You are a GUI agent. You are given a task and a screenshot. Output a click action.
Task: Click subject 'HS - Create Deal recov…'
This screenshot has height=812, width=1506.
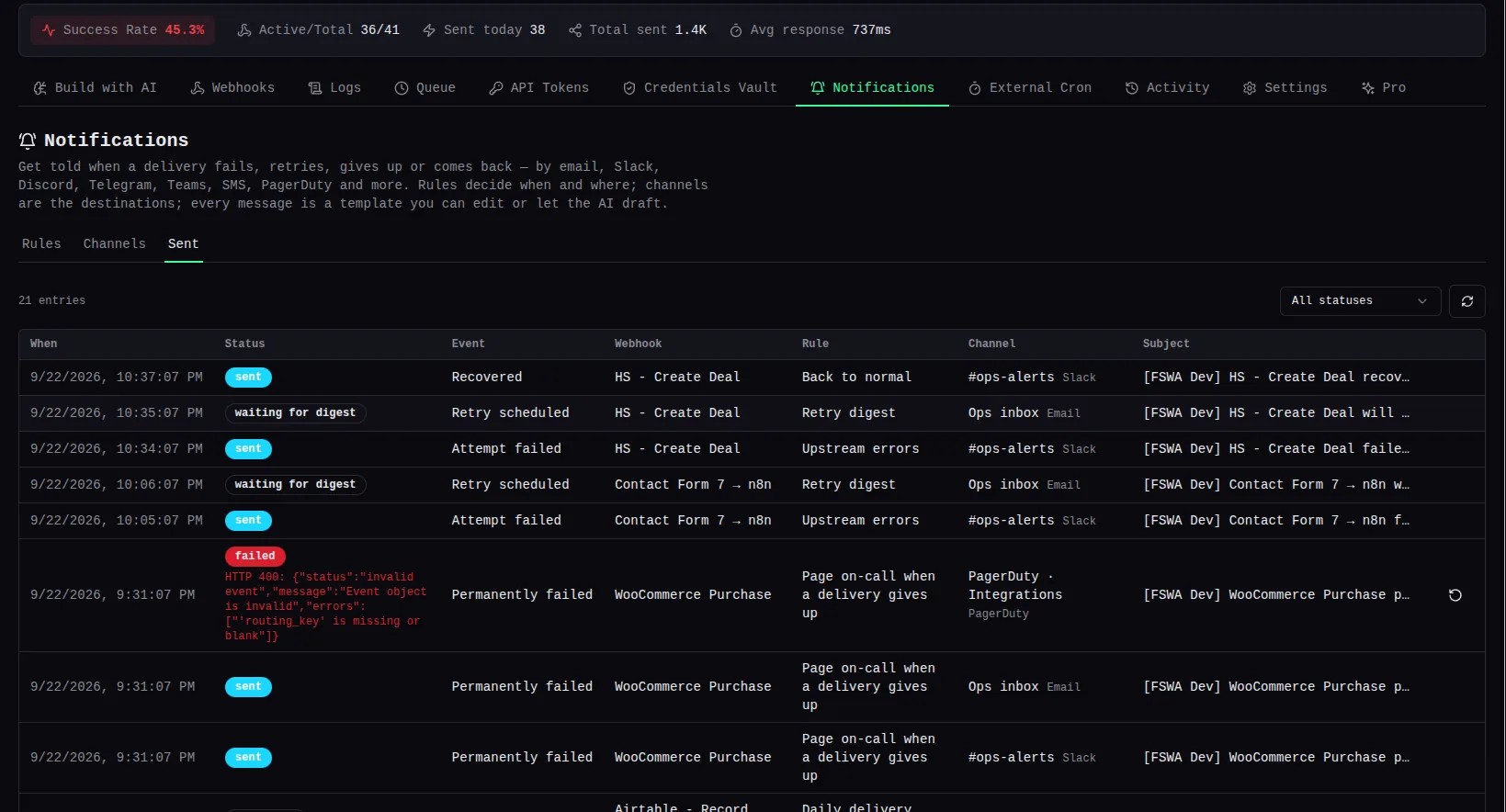pos(1276,378)
